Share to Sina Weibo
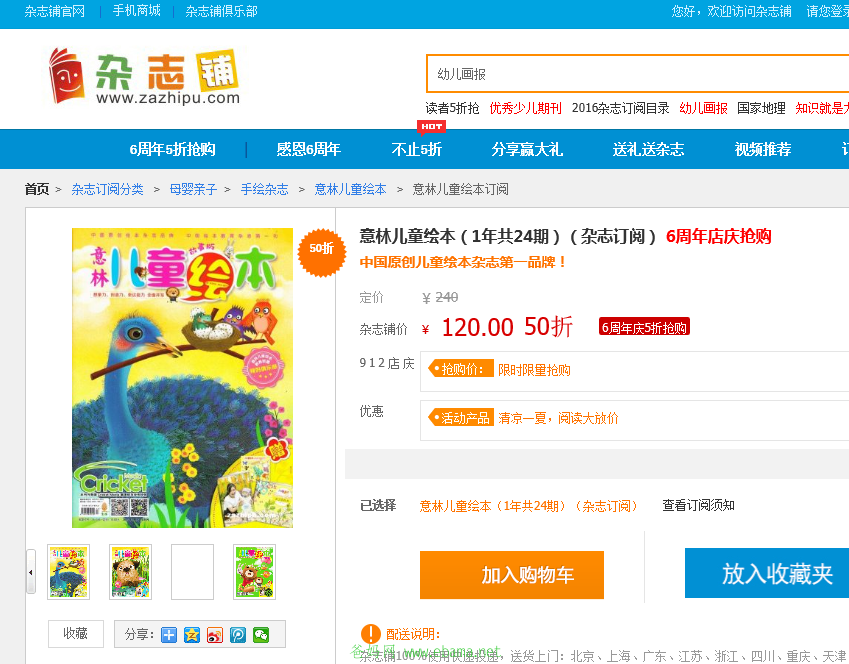This screenshot has width=849, height=664. 215,635
